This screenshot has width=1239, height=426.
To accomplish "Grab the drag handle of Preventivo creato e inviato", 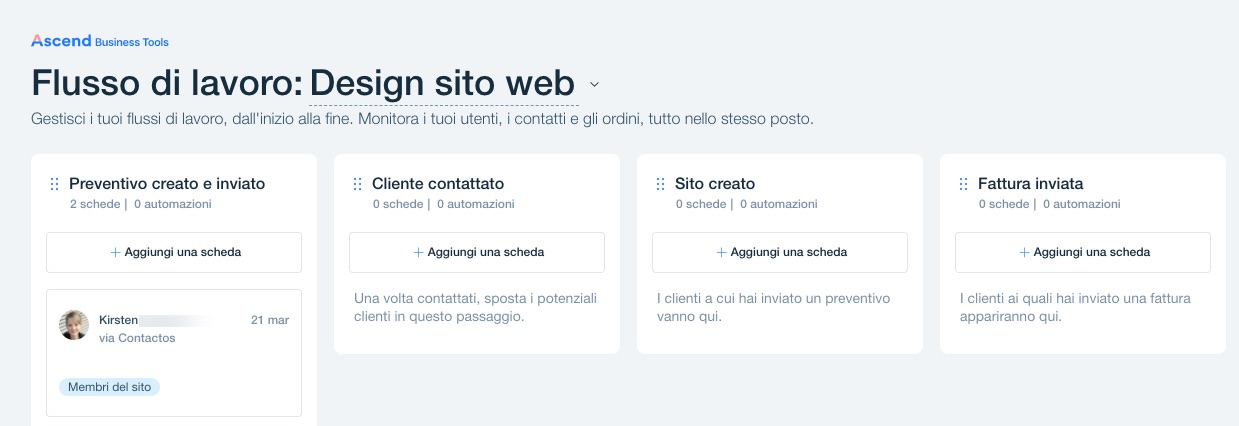I will (x=55, y=184).
